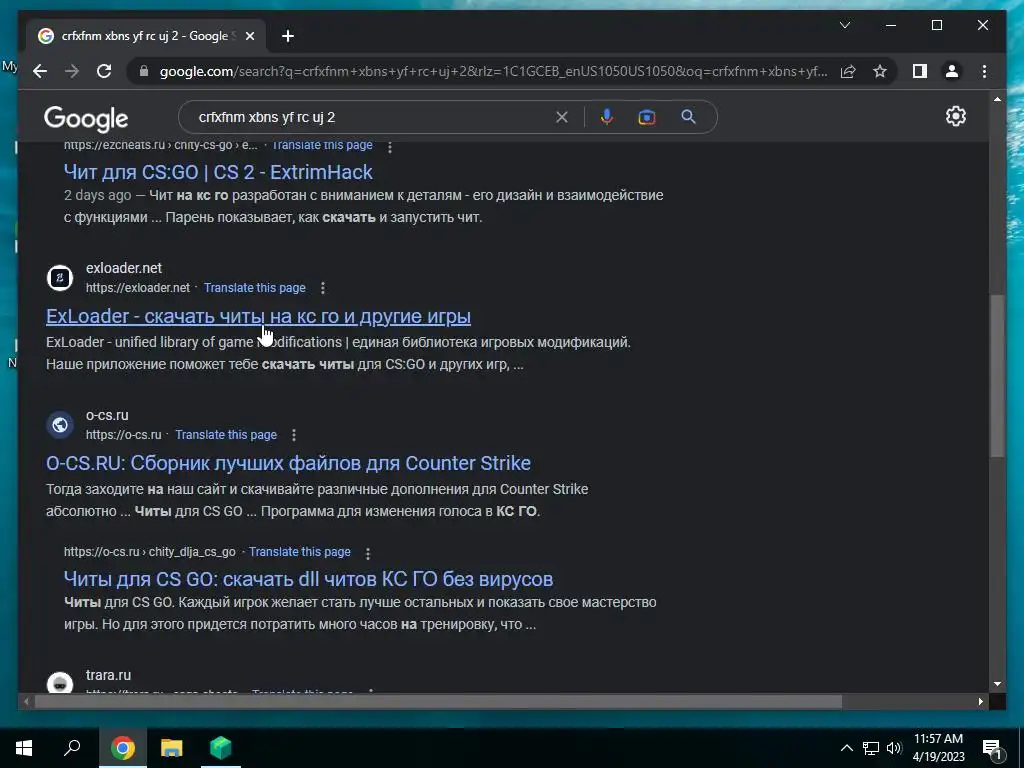The height and width of the screenshot is (768, 1024).
Task: Open more options for chity_dlja_cs_go result
Action: (x=368, y=553)
